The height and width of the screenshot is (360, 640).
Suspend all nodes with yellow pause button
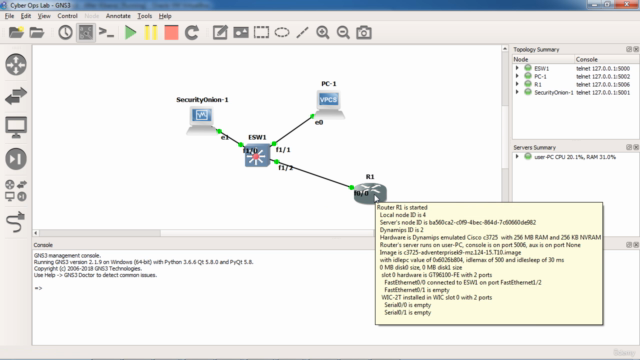pyautogui.click(x=151, y=32)
